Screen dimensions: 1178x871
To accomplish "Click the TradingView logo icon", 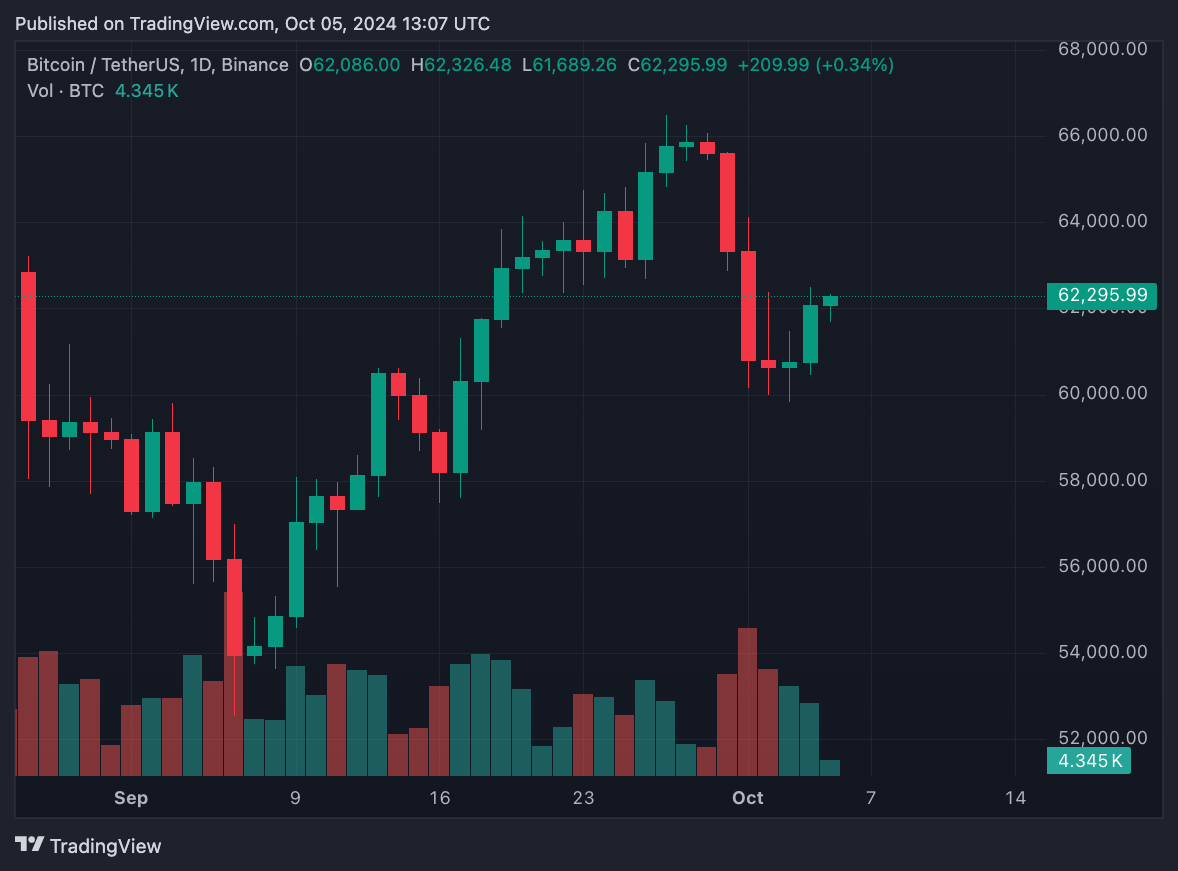I will (29, 845).
